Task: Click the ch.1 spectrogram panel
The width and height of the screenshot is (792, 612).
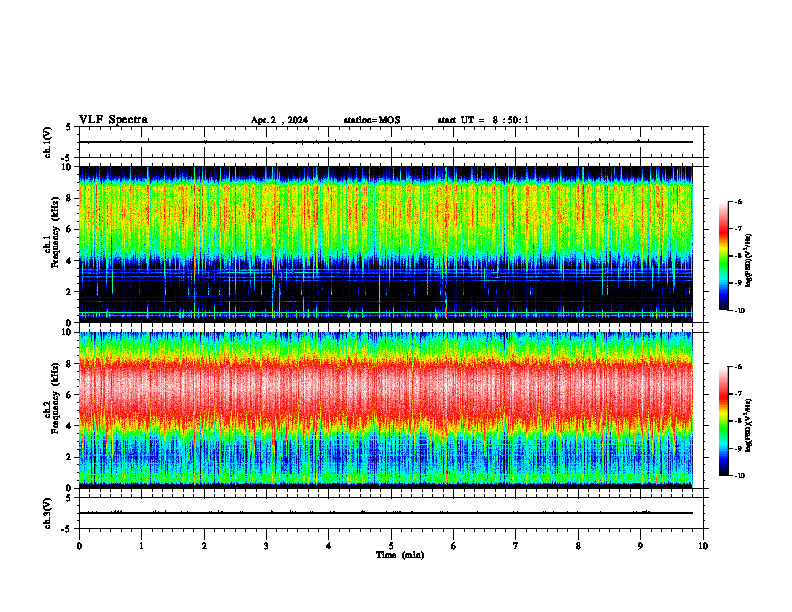Action: (x=385, y=244)
